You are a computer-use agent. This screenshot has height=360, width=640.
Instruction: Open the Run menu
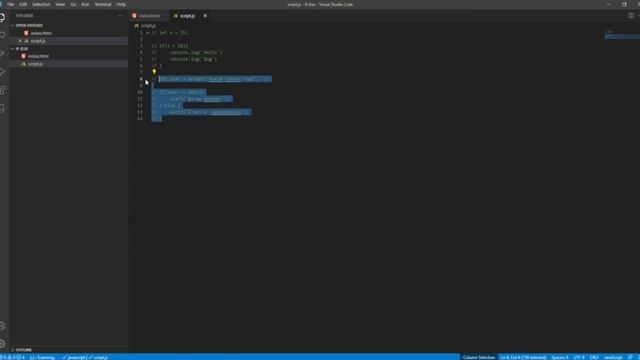(x=85, y=4)
